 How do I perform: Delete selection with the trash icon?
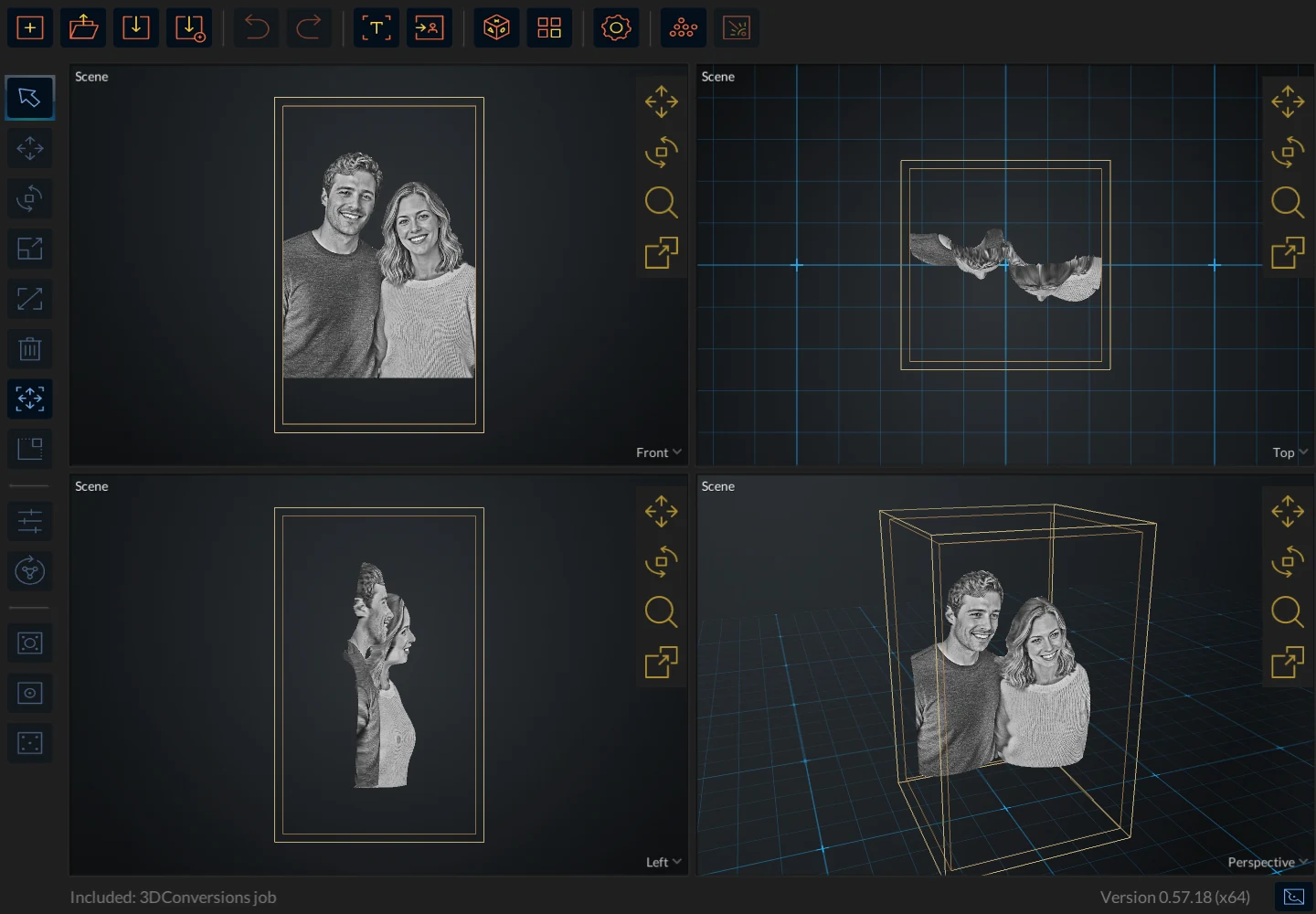[x=30, y=348]
